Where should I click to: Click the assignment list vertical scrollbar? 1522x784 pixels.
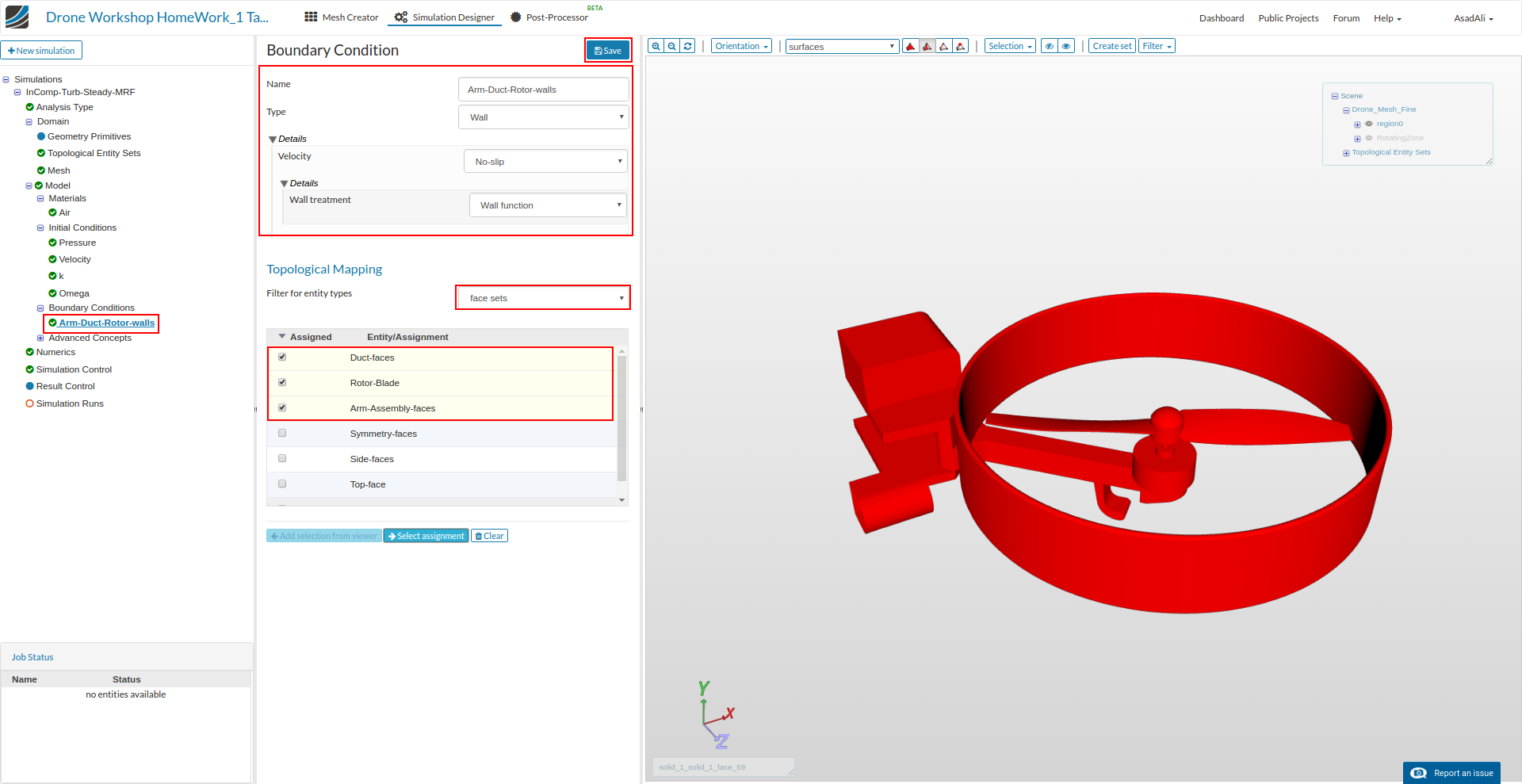click(622, 419)
